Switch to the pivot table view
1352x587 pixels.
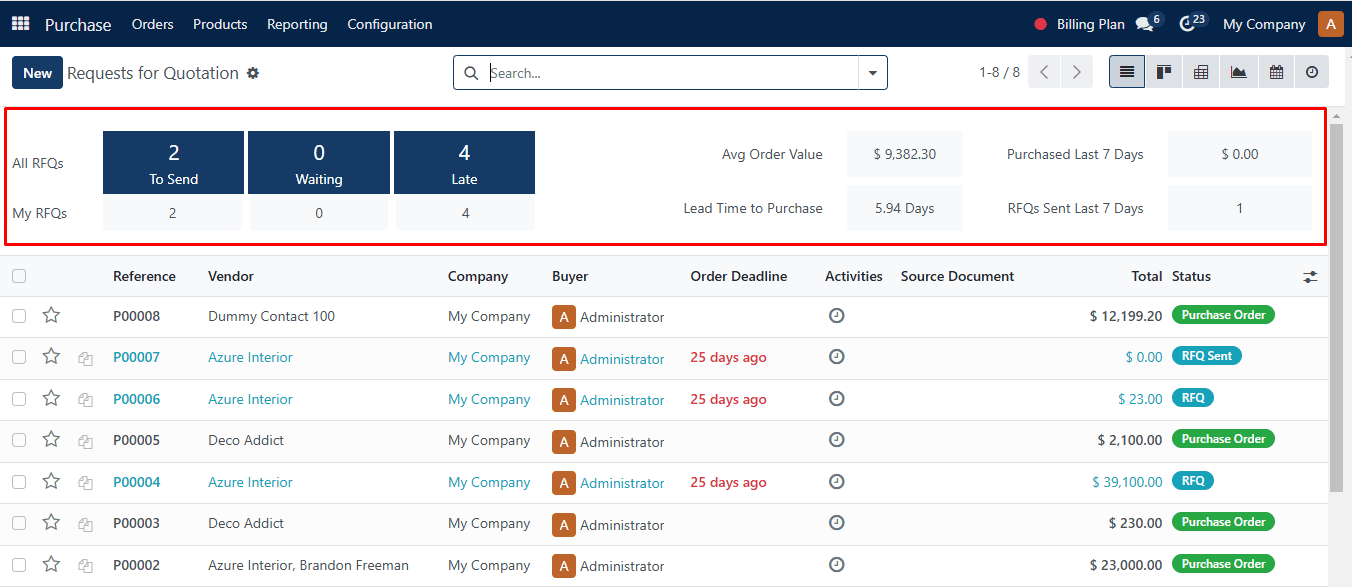1201,72
